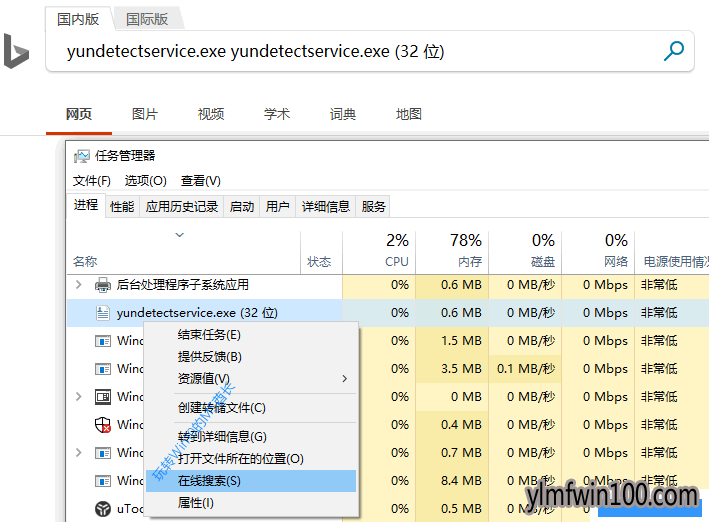Switch to the 启动 tab
The width and height of the screenshot is (709, 522).
[x=241, y=207]
